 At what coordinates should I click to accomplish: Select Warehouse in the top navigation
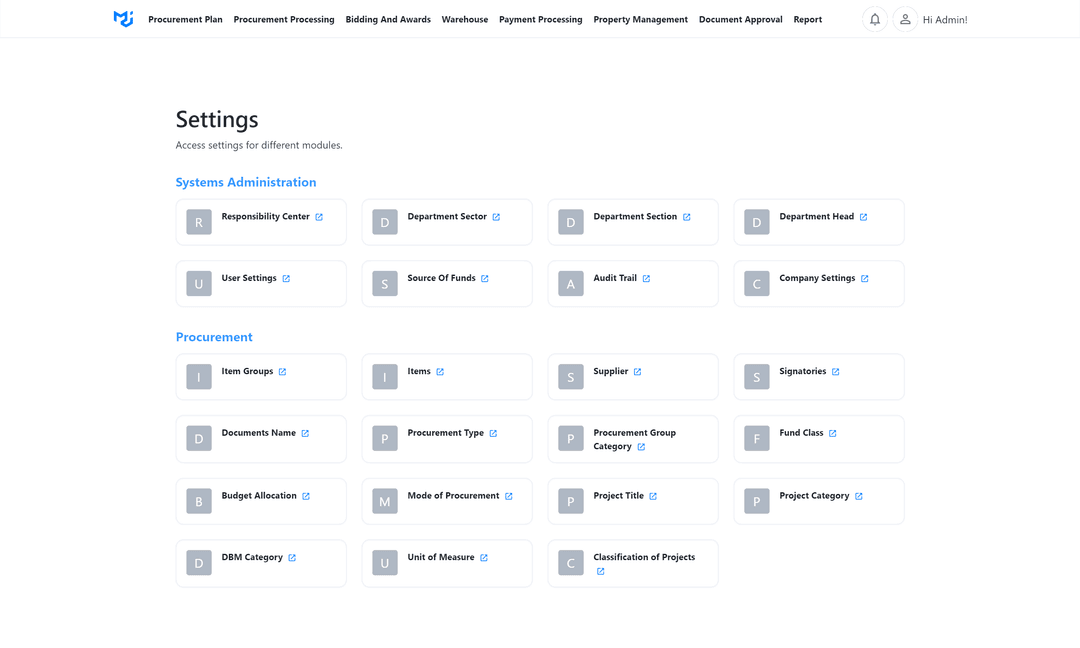465,19
